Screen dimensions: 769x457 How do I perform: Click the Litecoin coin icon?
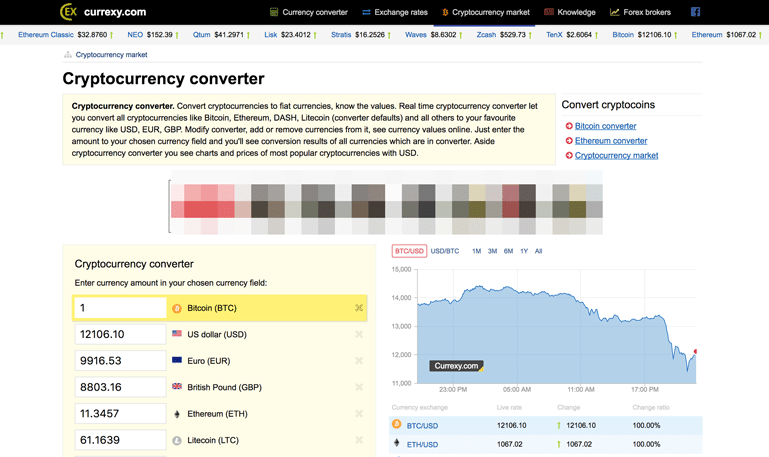[x=177, y=440]
